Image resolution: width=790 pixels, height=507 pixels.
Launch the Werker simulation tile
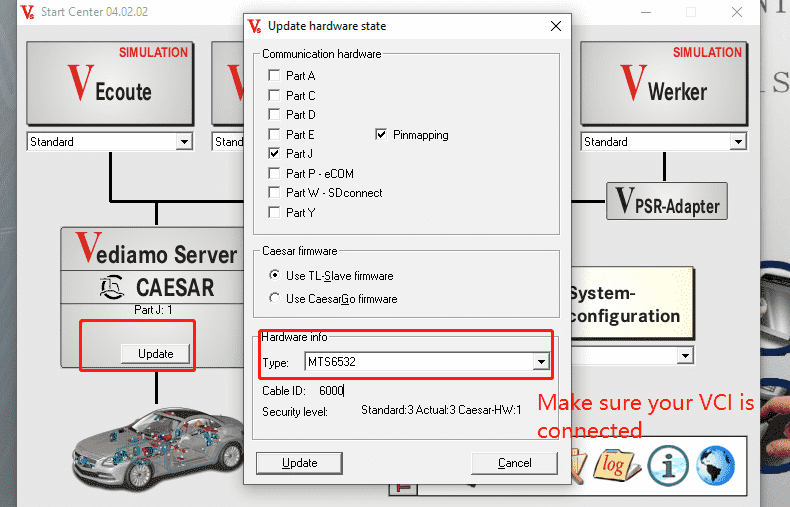pos(664,83)
